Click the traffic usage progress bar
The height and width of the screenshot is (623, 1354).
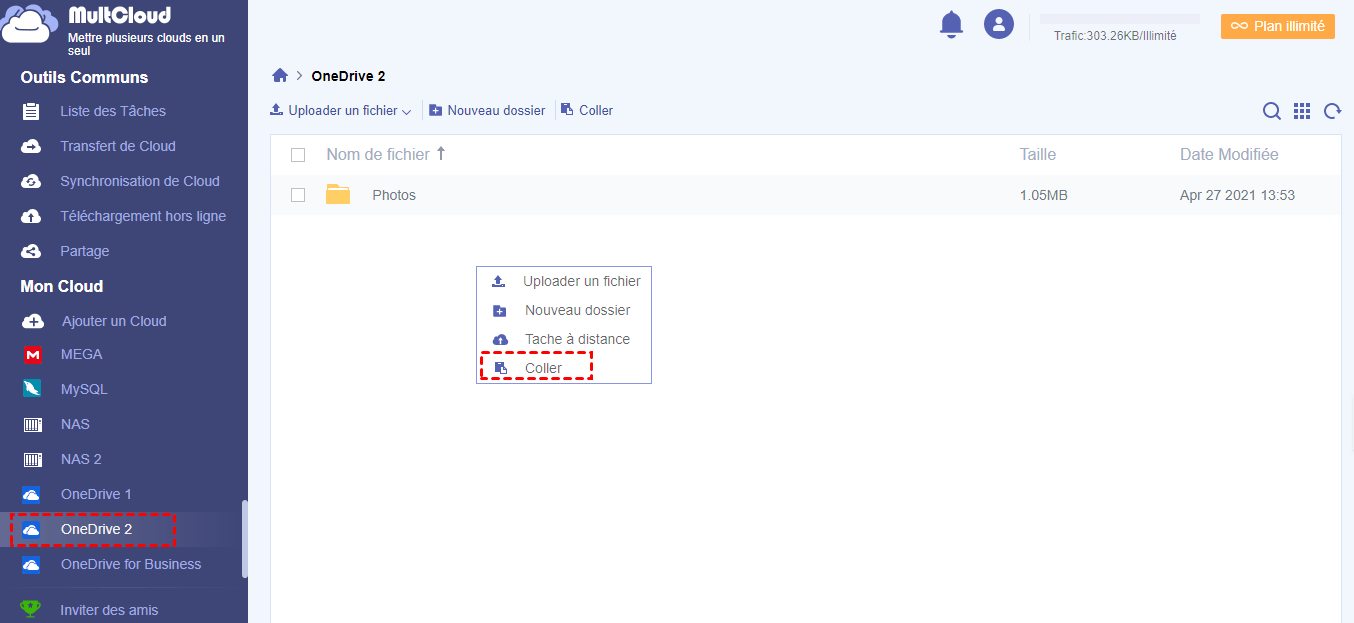point(1120,19)
